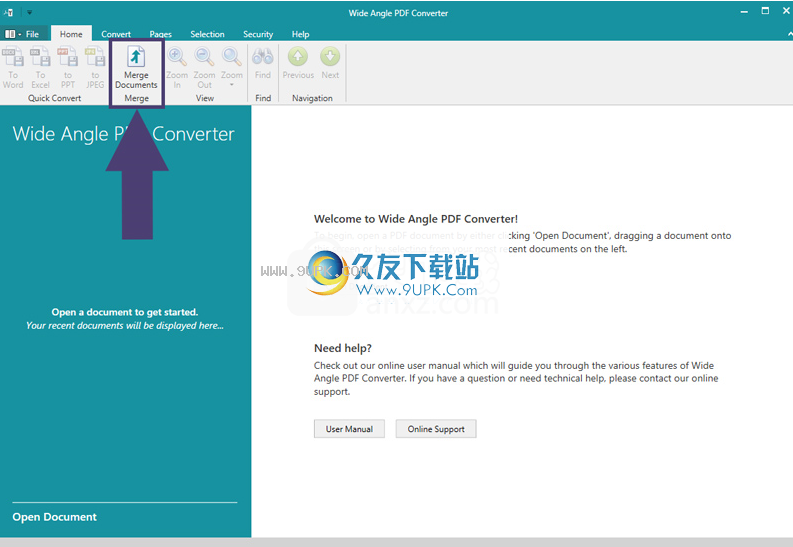793x547 pixels.
Task: Click the User Manual button
Action: click(349, 429)
